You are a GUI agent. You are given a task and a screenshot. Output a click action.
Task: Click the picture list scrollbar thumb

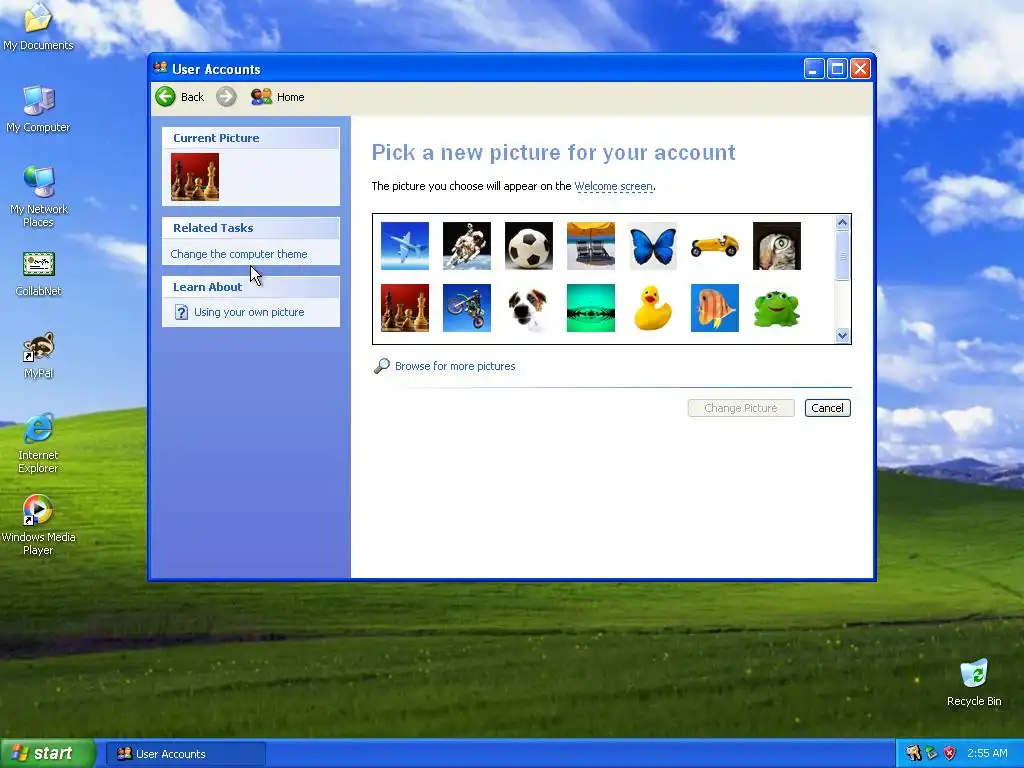coord(842,256)
